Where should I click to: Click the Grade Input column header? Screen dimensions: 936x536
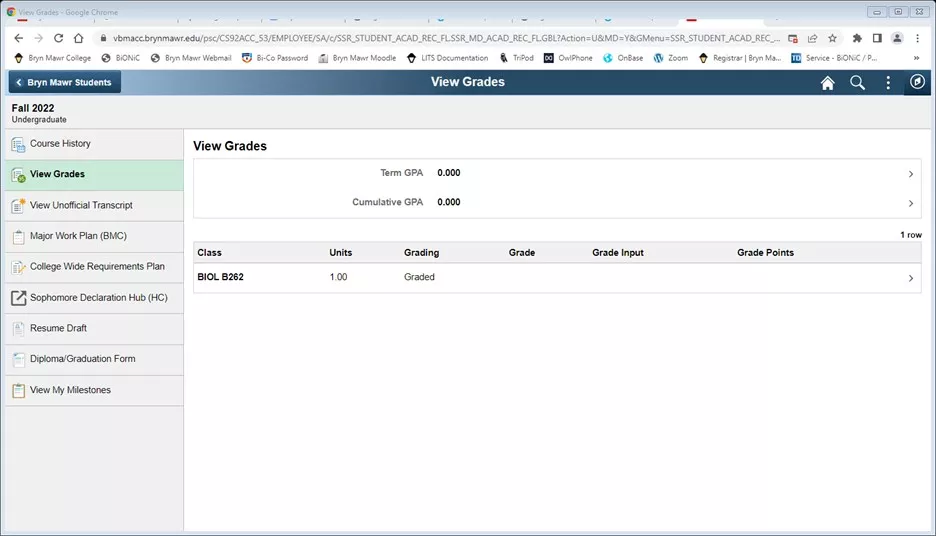pyautogui.click(x=618, y=252)
